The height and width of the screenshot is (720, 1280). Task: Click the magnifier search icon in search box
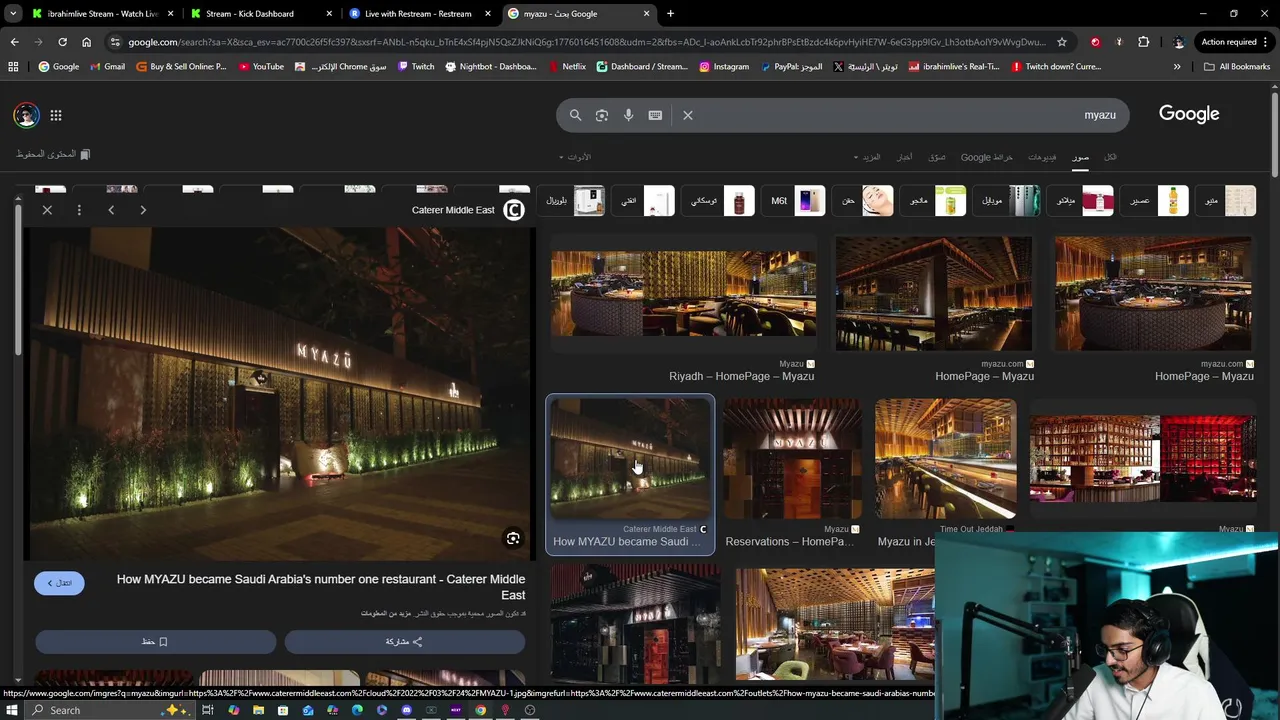[575, 115]
